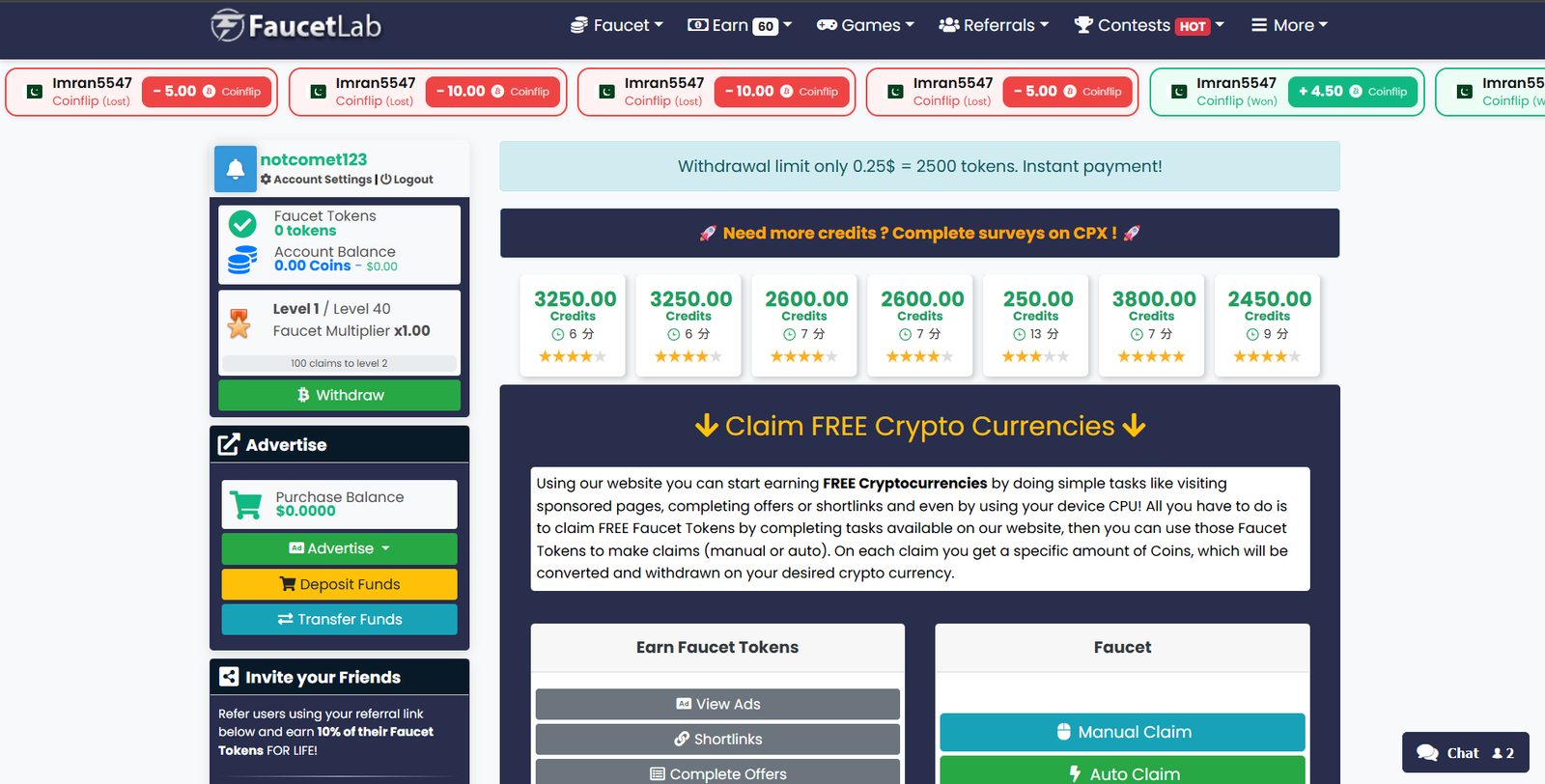The width and height of the screenshot is (1545, 784).
Task: Click the View Ads button
Action: coord(717,704)
